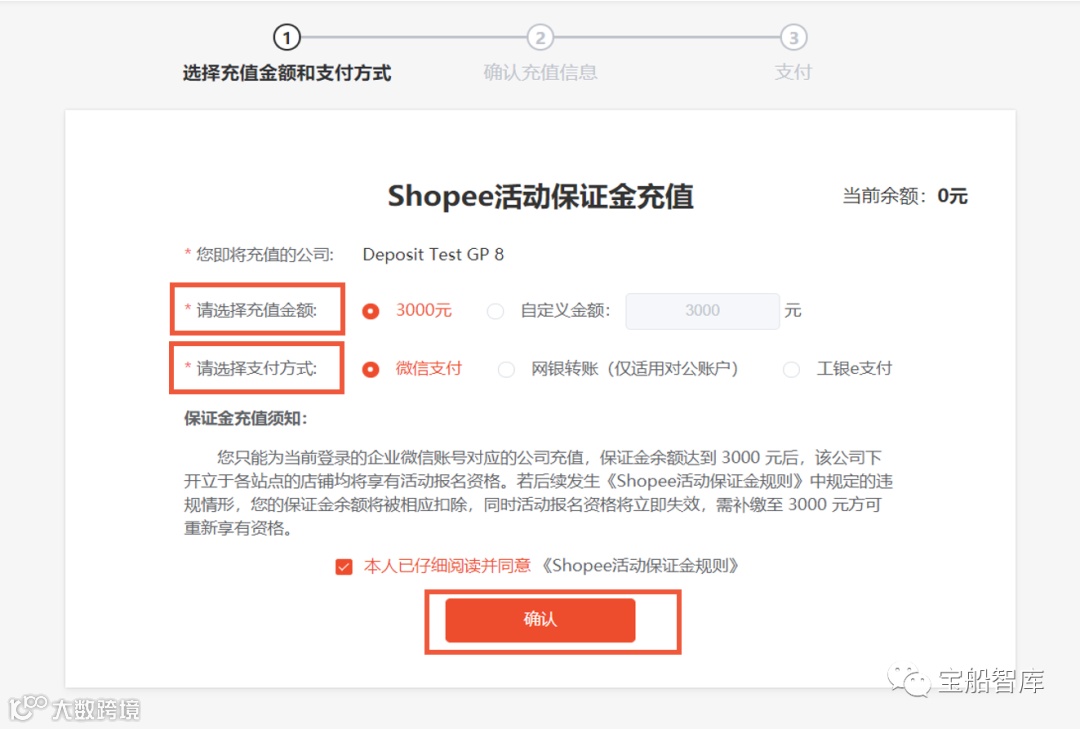Click the 支付 step label
1080x729 pixels.
tap(793, 72)
